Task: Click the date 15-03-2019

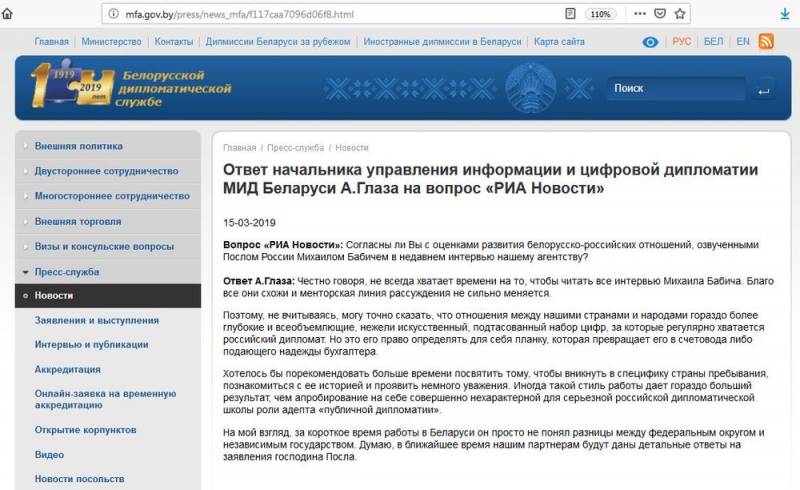Action: 249,223
